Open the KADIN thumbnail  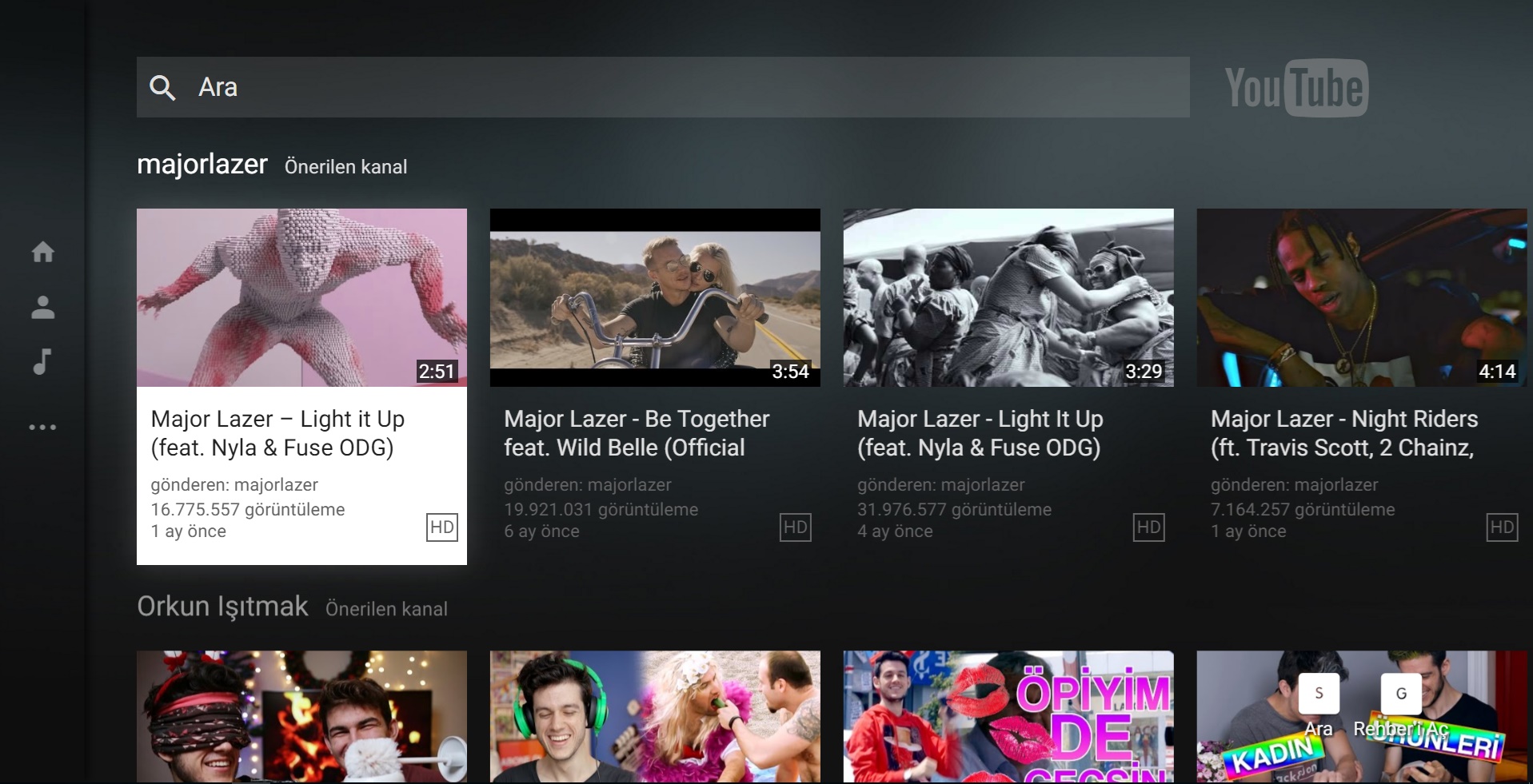click(x=1362, y=717)
